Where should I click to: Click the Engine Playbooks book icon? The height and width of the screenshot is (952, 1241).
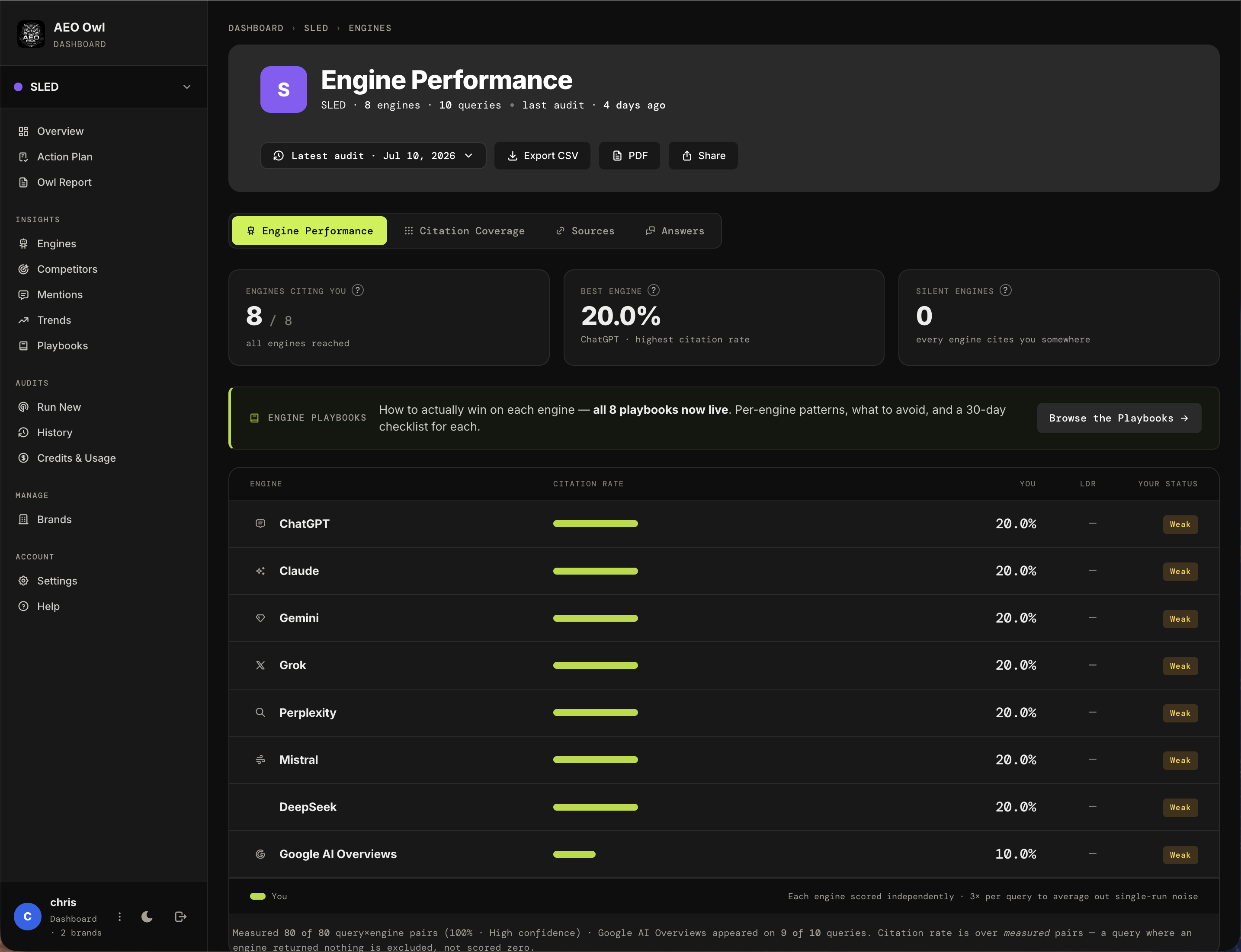click(x=254, y=418)
